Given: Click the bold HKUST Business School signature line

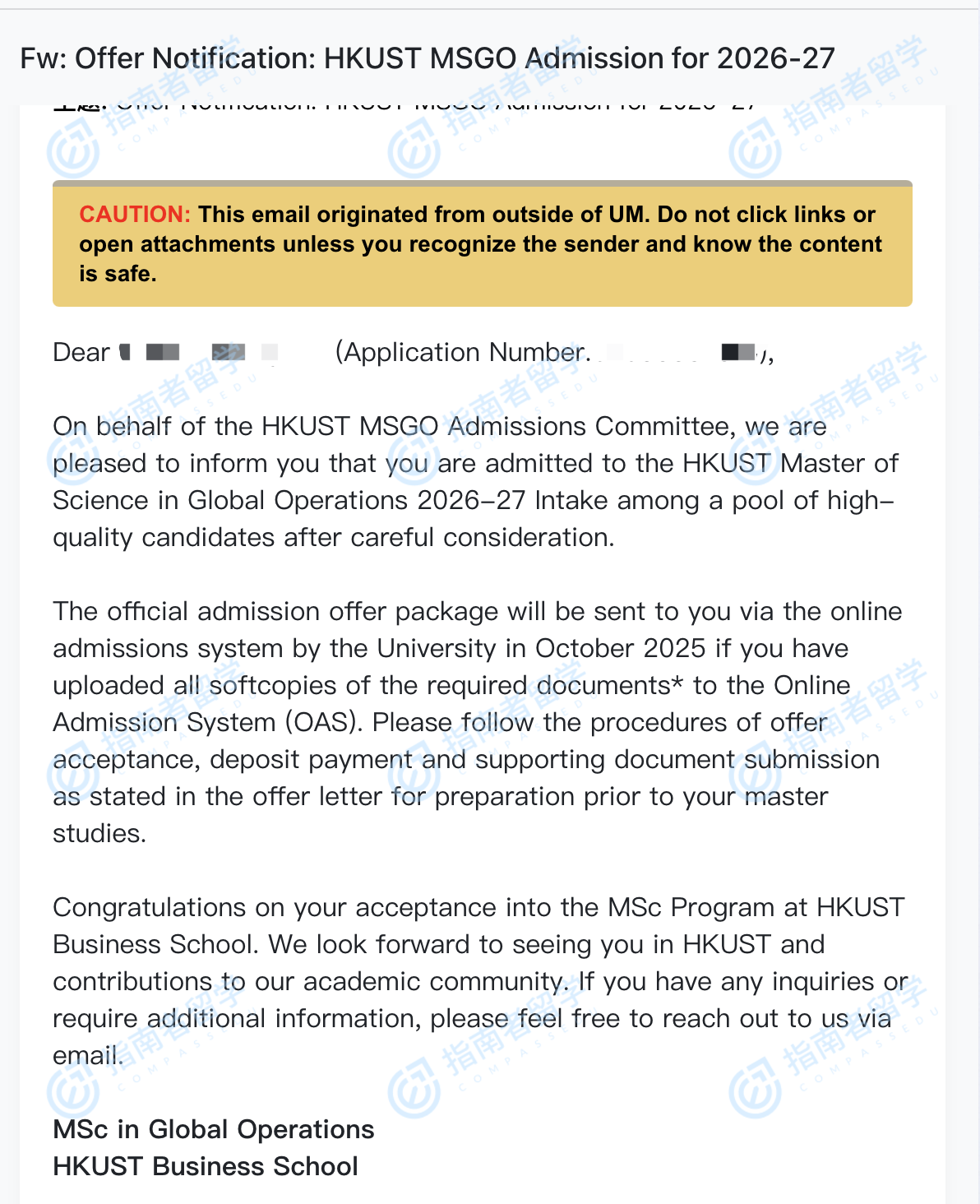Looking at the screenshot, I should 205,1166.
